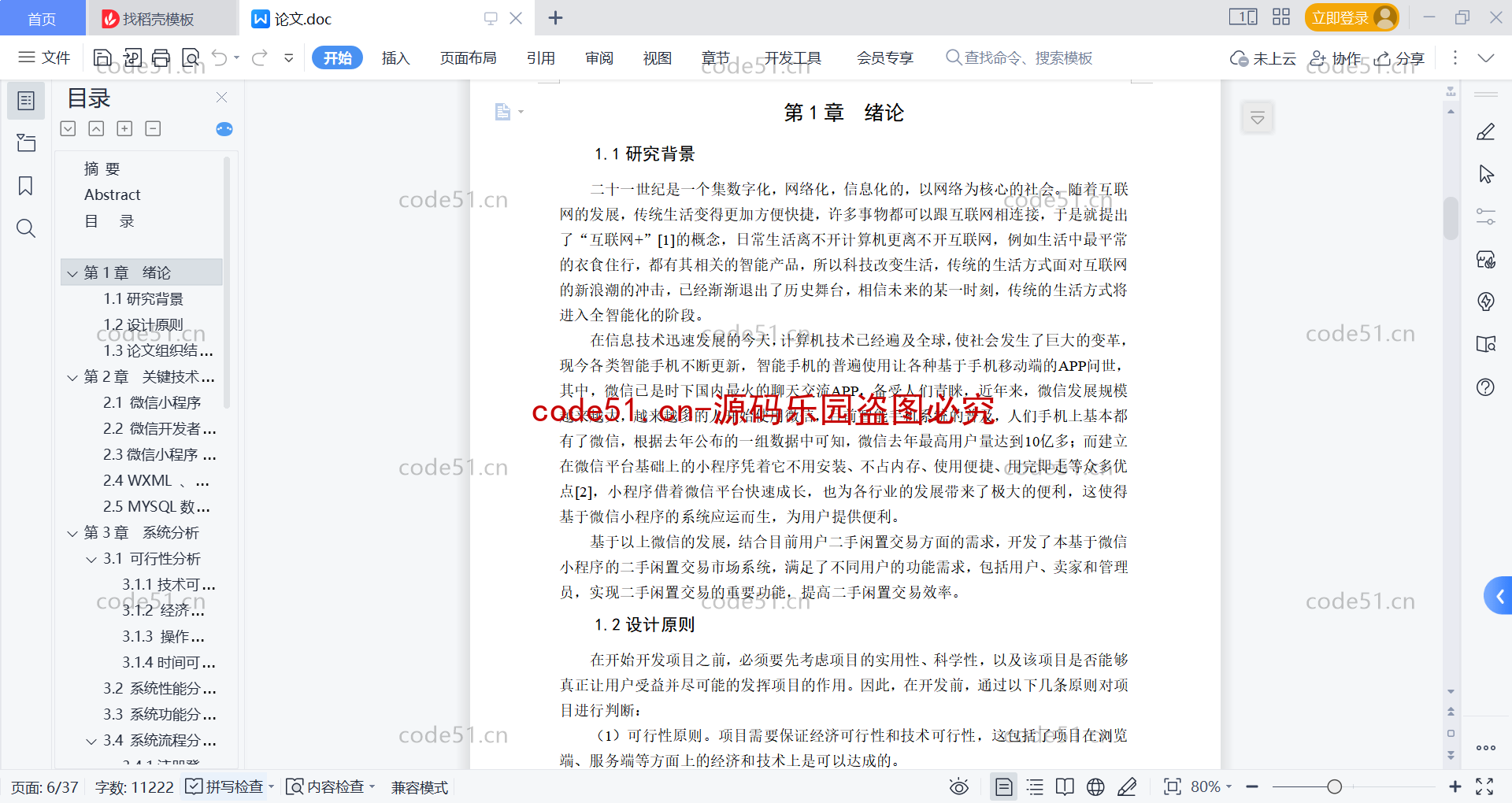Image resolution: width=1512 pixels, height=803 pixels.
Task: Open the pen style tool in right sidebar
Action: tap(1486, 131)
